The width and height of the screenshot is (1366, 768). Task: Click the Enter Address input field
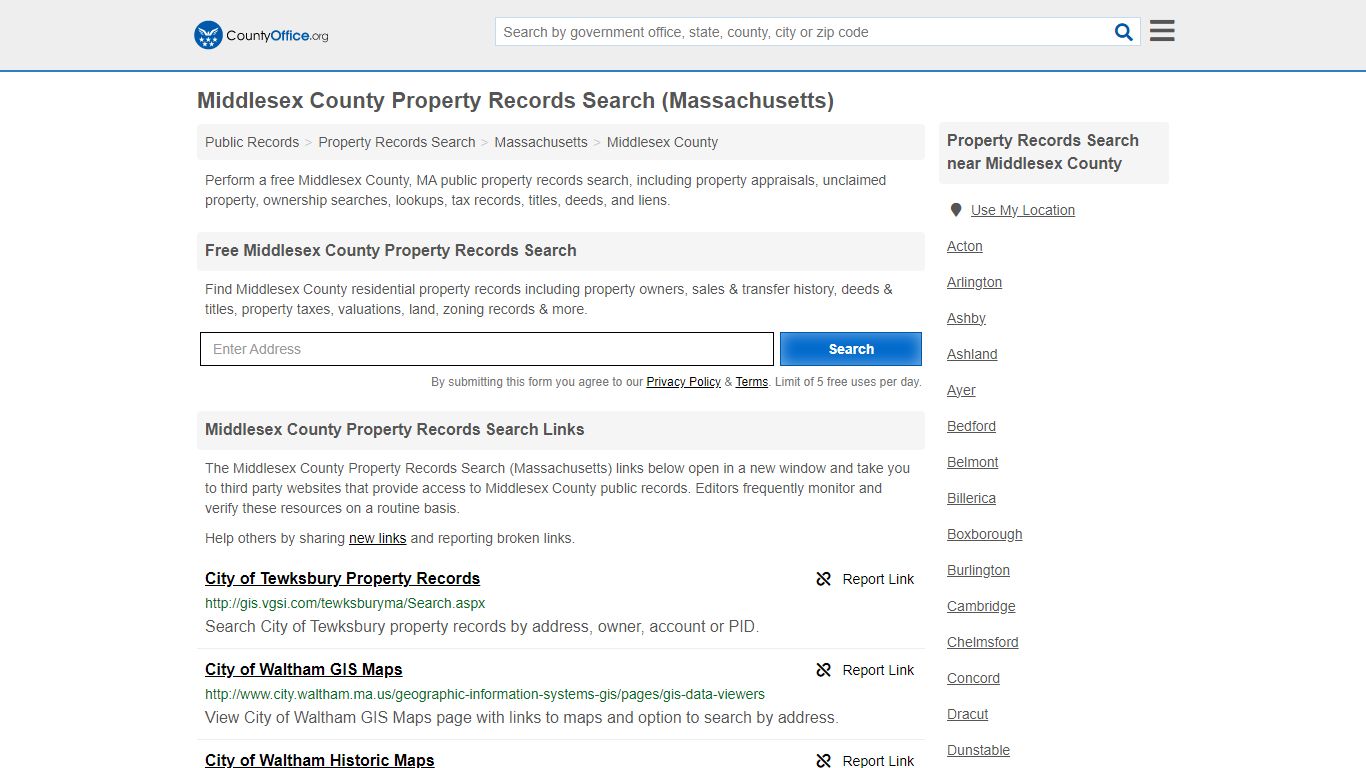487,349
